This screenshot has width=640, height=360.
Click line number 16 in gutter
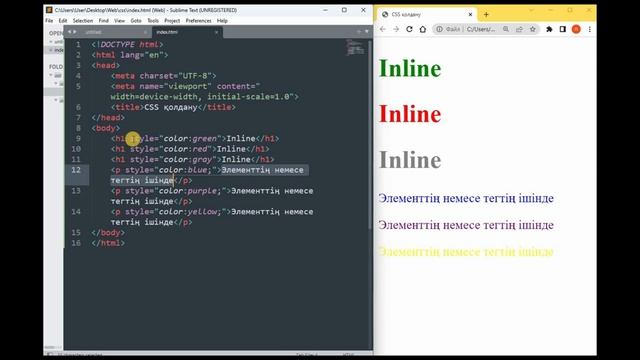tap(76, 243)
